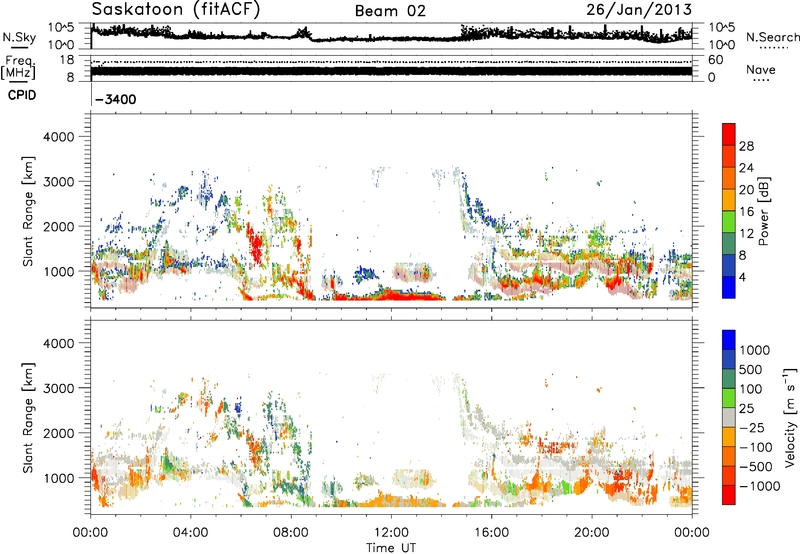Click the "Velocity [m s-1]" colorbar title

790,417
